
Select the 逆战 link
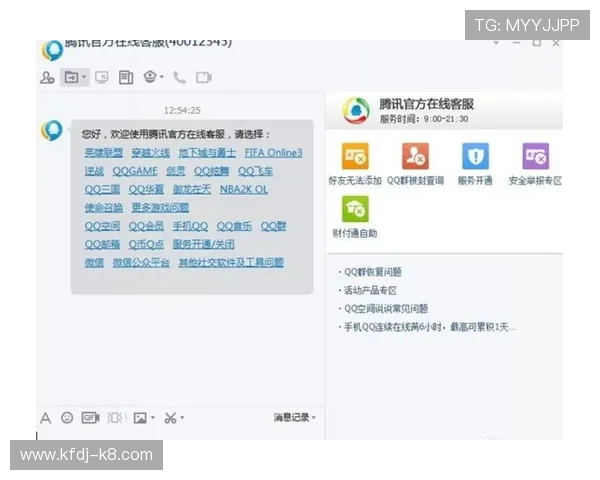click(94, 171)
